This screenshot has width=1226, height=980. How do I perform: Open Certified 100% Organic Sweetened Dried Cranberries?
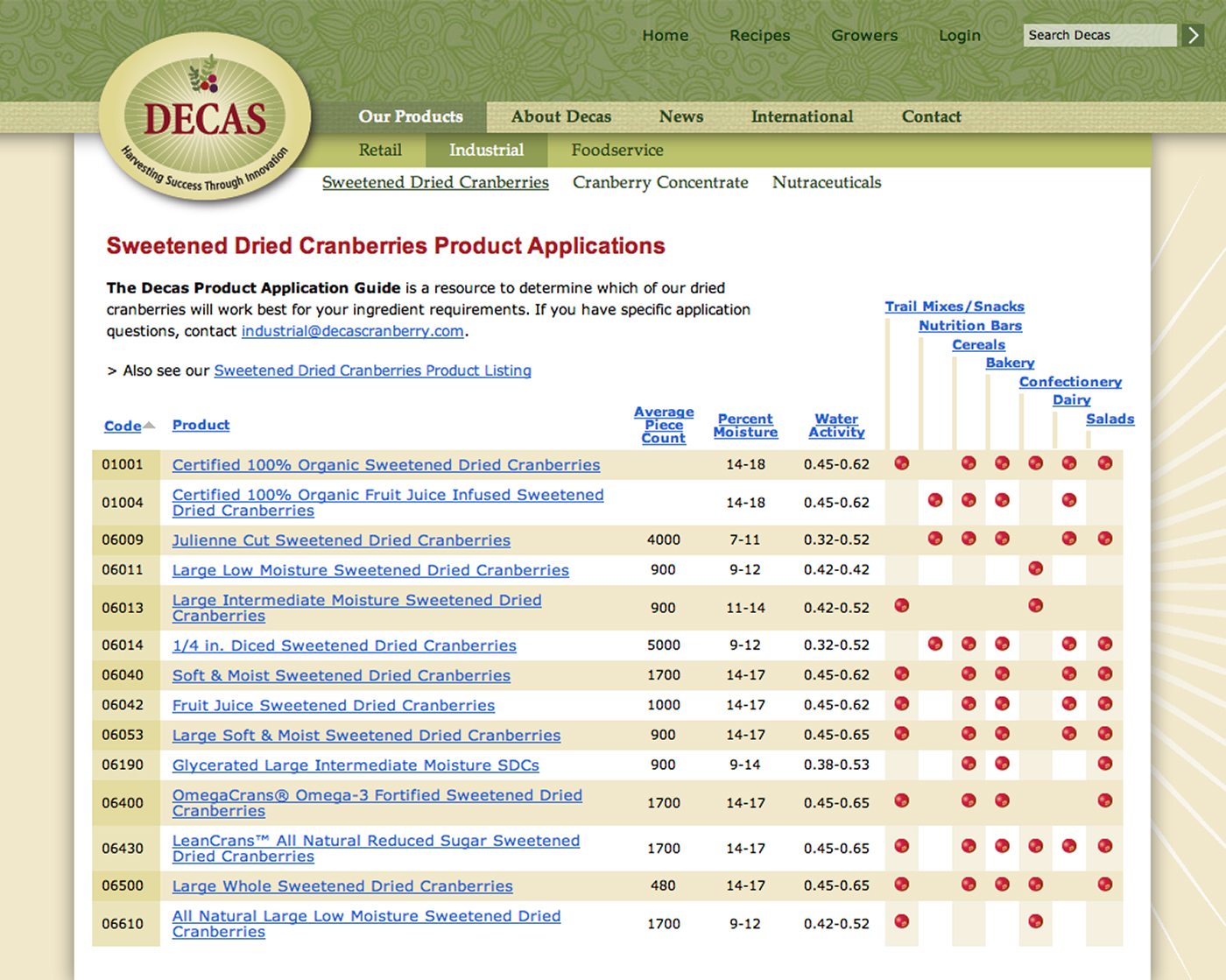(x=386, y=465)
